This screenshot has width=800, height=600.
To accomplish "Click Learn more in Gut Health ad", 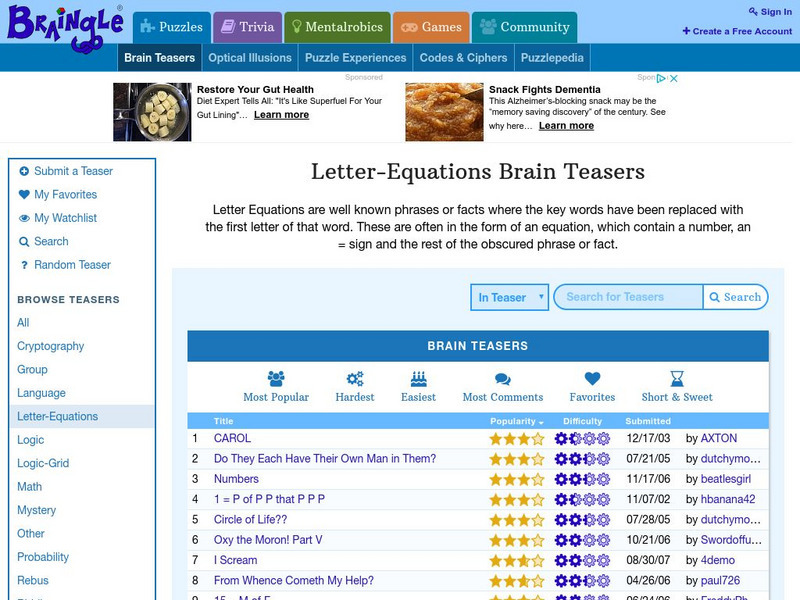I will pyautogui.click(x=282, y=115).
